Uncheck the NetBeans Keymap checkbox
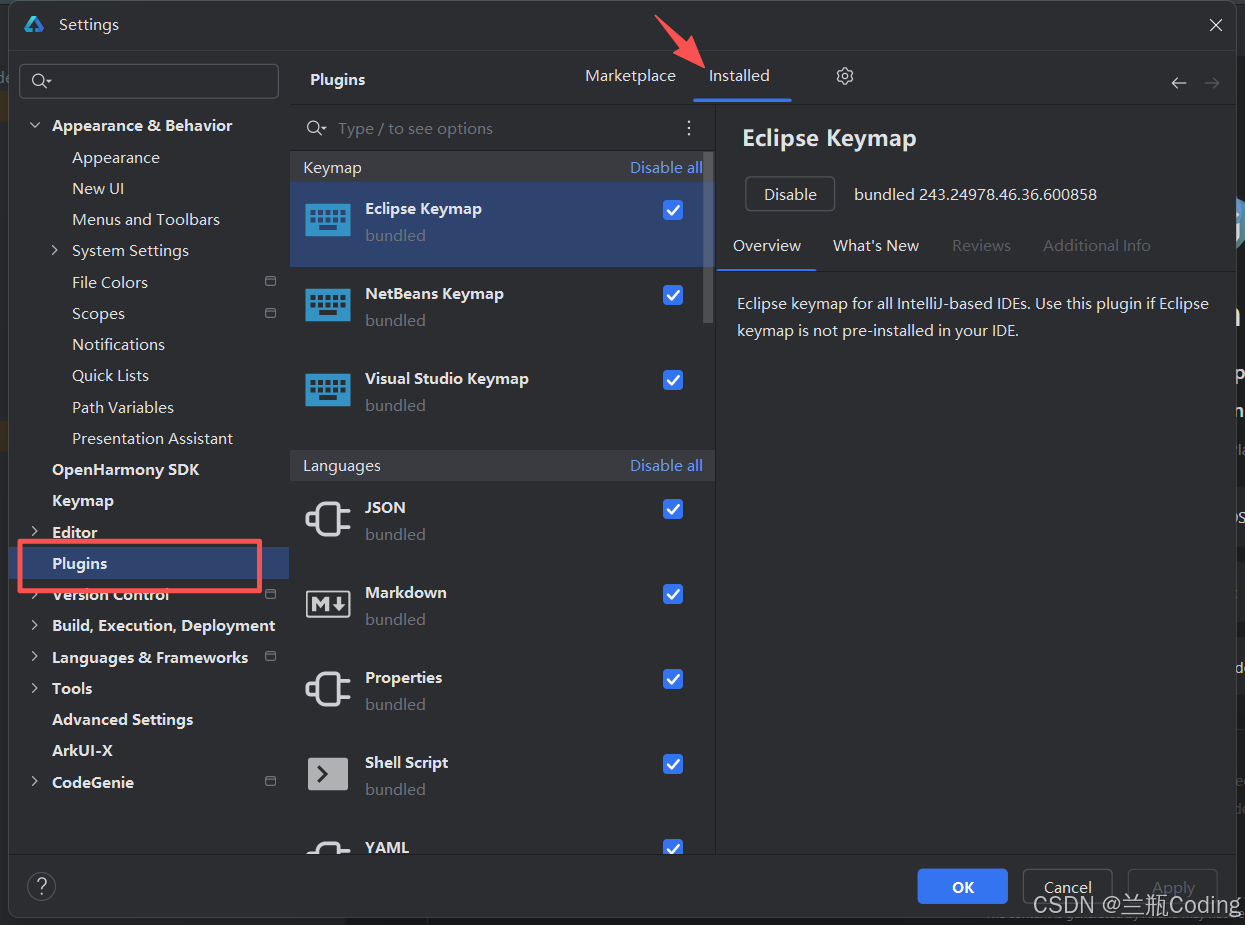Viewport: 1245px width, 925px height. pyautogui.click(x=673, y=295)
